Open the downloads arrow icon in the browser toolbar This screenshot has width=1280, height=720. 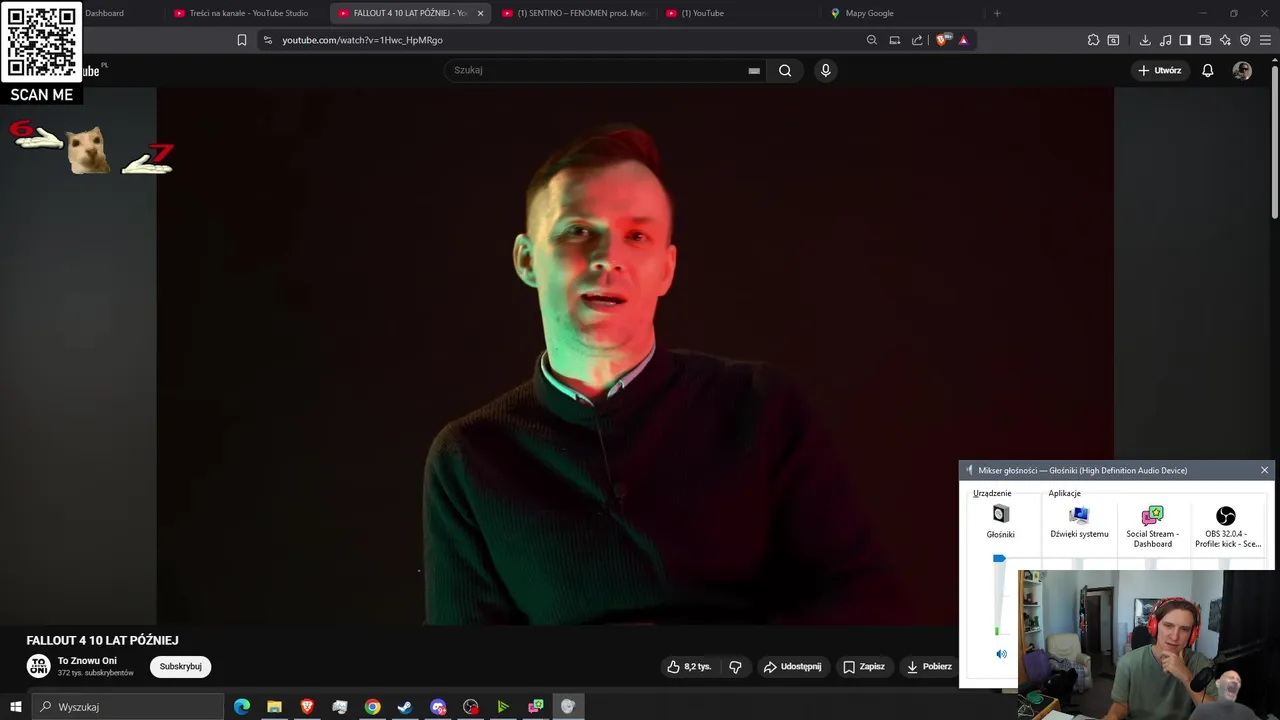point(1145,40)
